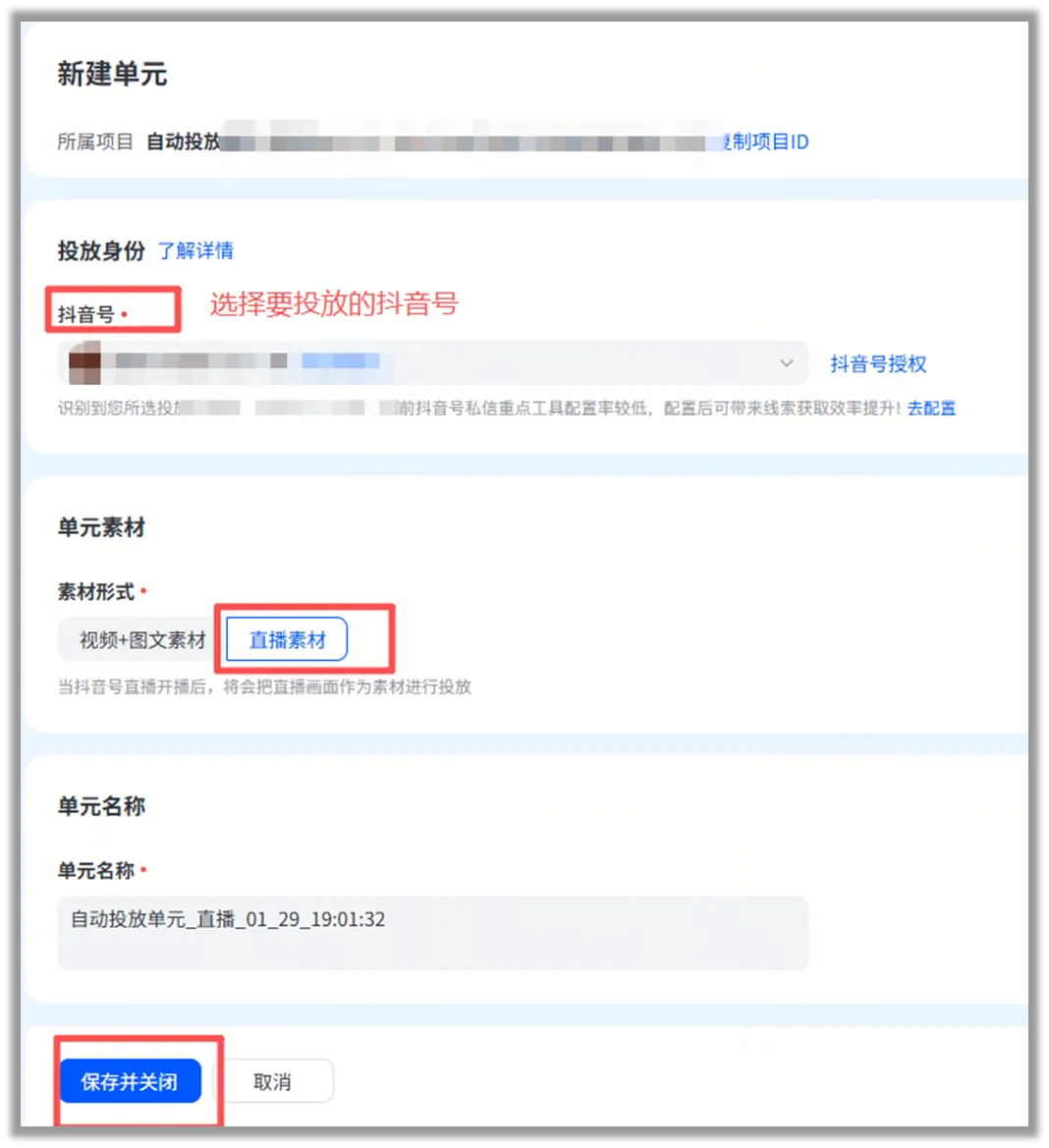The image size is (1049, 1148).
Task: Click the 单元素材 section heading
Action: (101, 527)
